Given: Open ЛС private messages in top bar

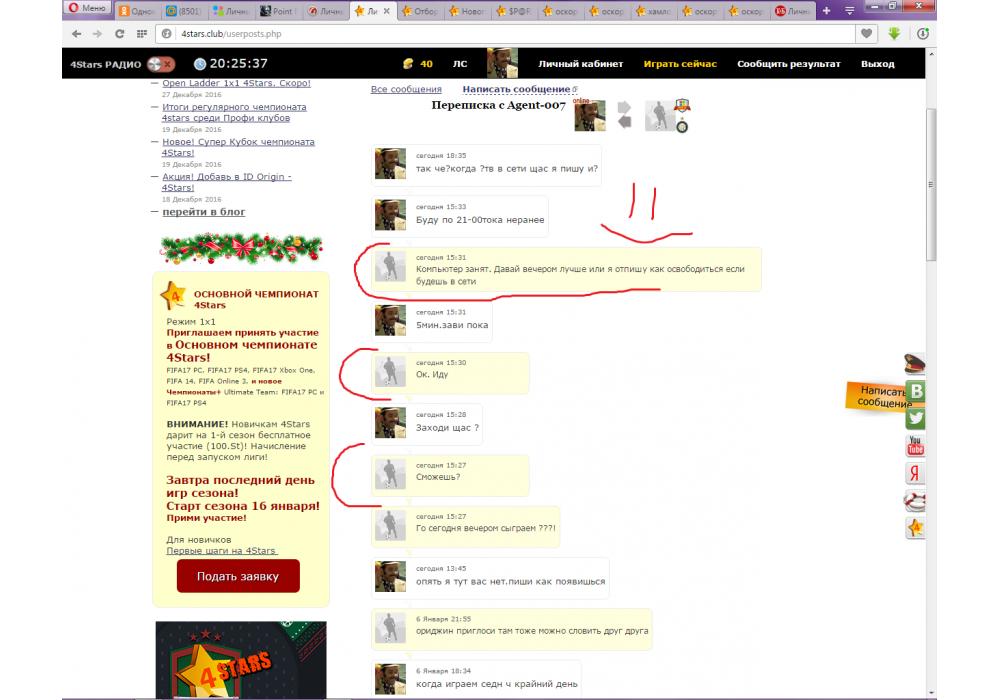Looking at the screenshot, I should coord(460,64).
